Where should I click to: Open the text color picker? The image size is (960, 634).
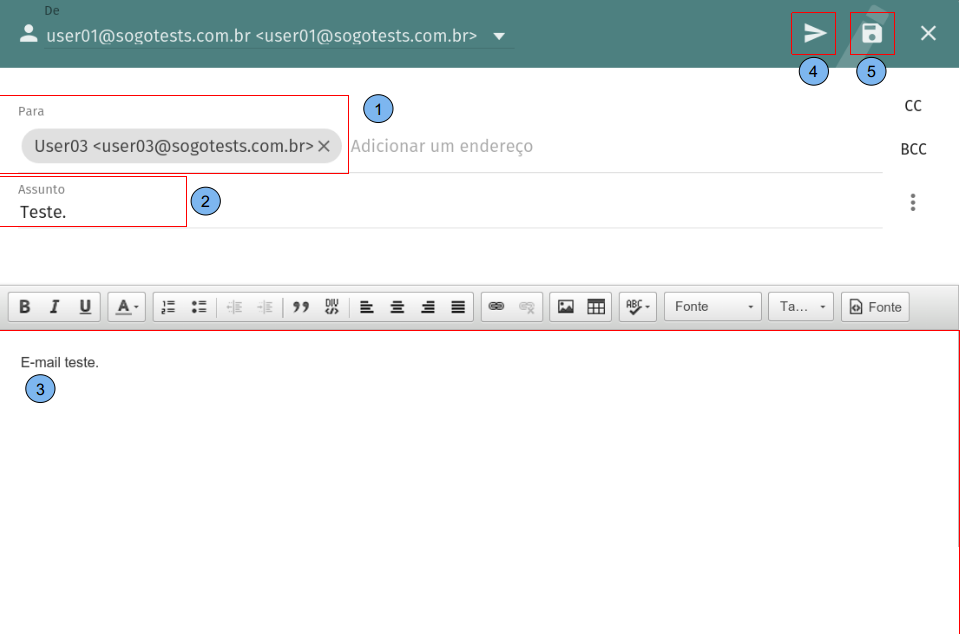[127, 307]
